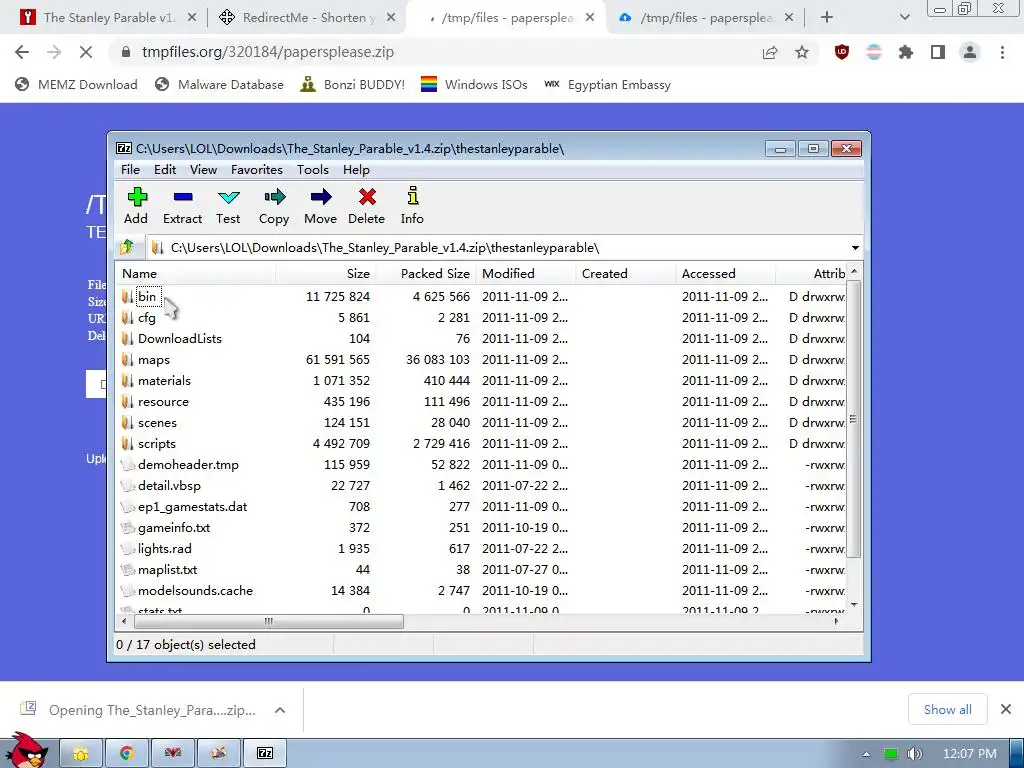The width and height of the screenshot is (1024, 768).
Task: Sort by the Name column header
Action: tap(196, 274)
